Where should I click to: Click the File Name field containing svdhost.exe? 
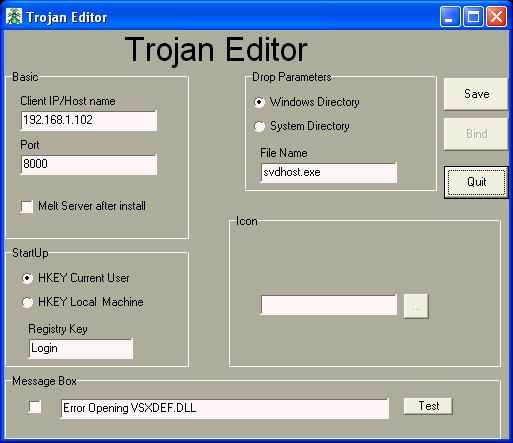(329, 173)
